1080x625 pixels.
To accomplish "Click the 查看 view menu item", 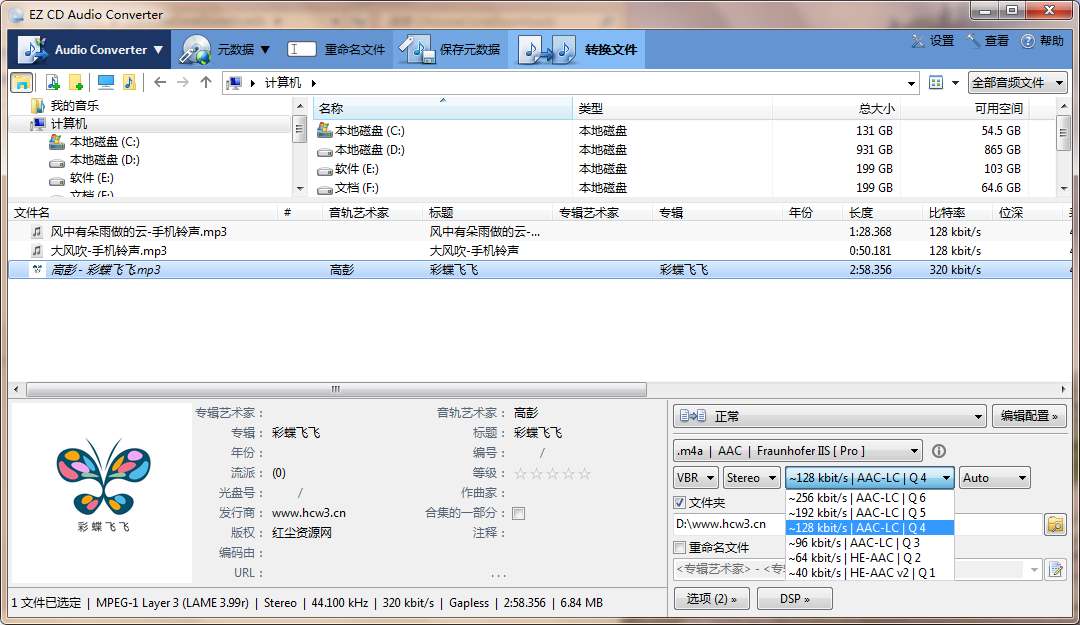I will [998, 42].
